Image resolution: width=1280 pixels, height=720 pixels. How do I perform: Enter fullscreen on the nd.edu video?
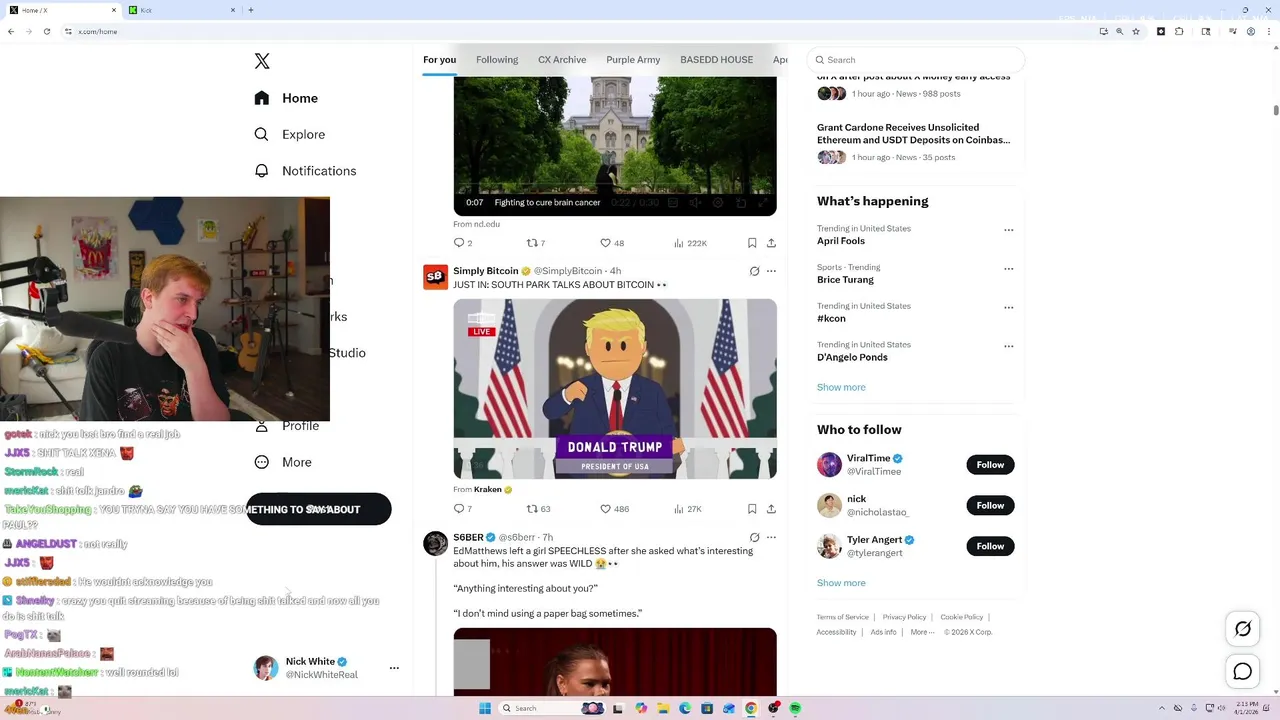tap(764, 203)
